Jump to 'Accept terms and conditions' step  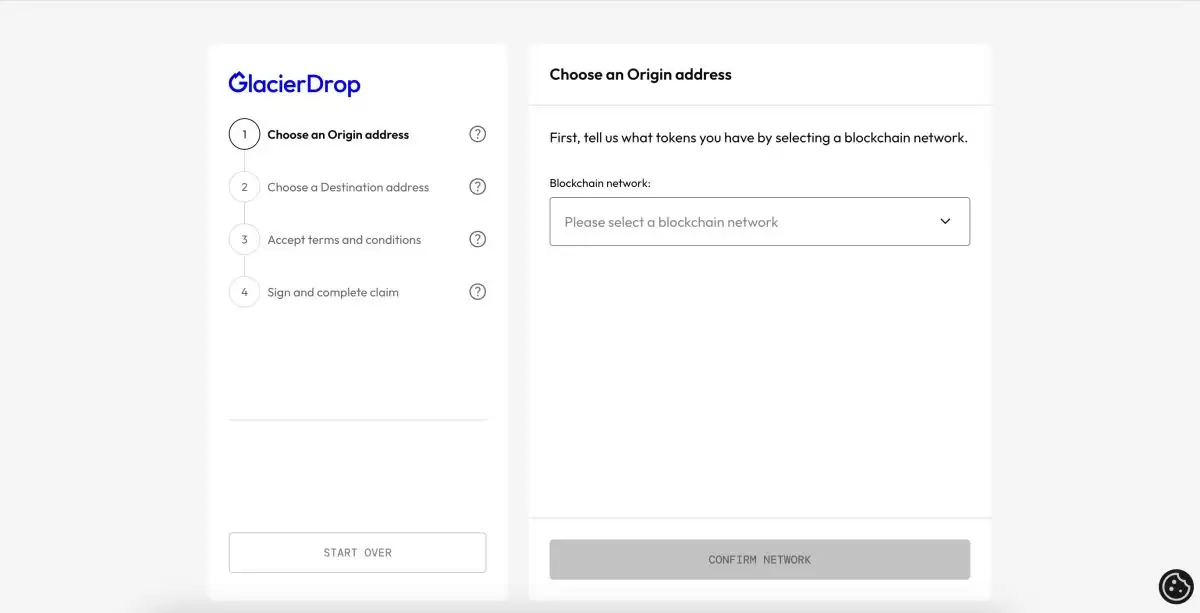click(x=344, y=240)
